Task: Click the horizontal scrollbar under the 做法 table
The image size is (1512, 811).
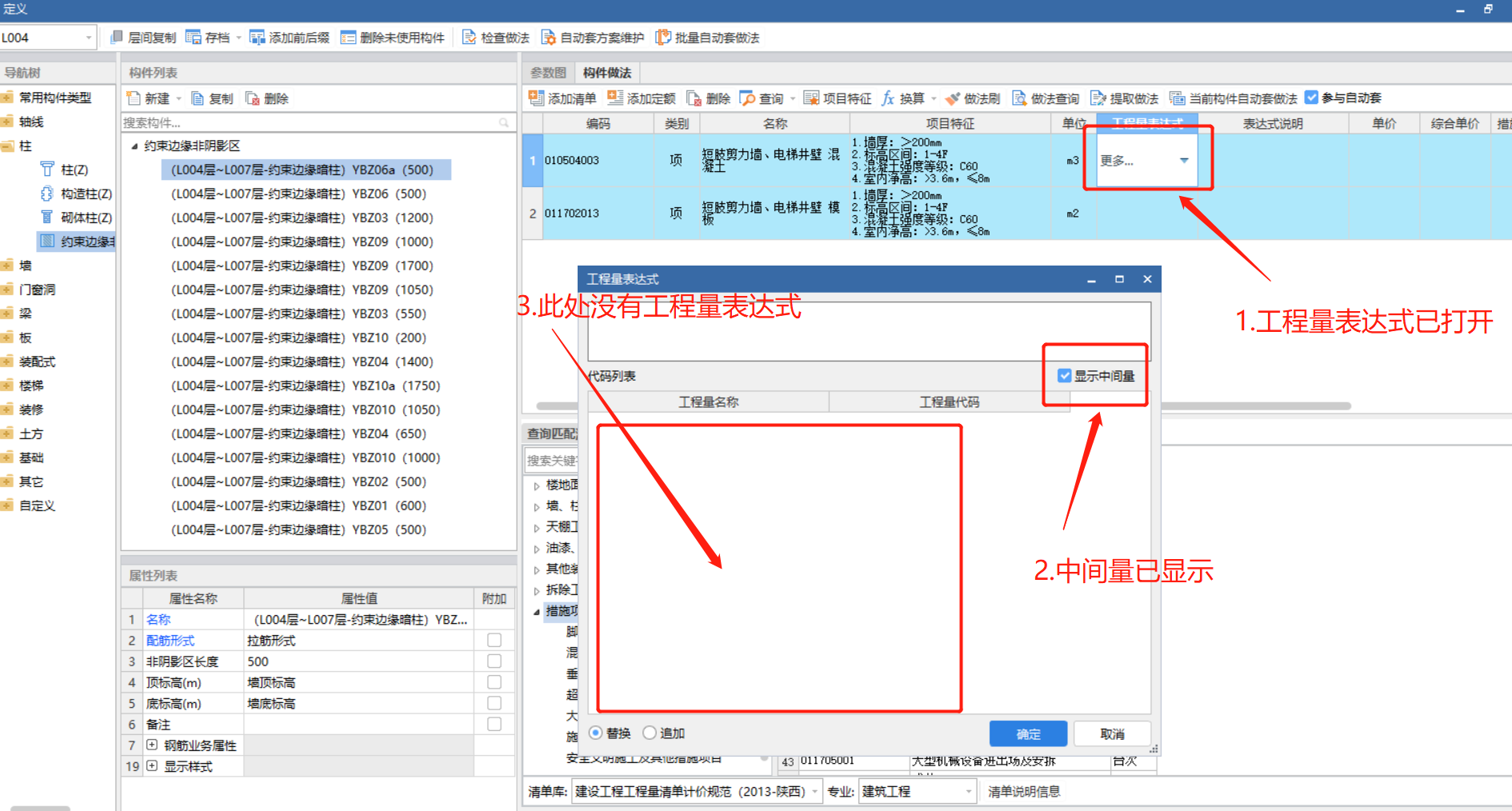Action: (944, 406)
